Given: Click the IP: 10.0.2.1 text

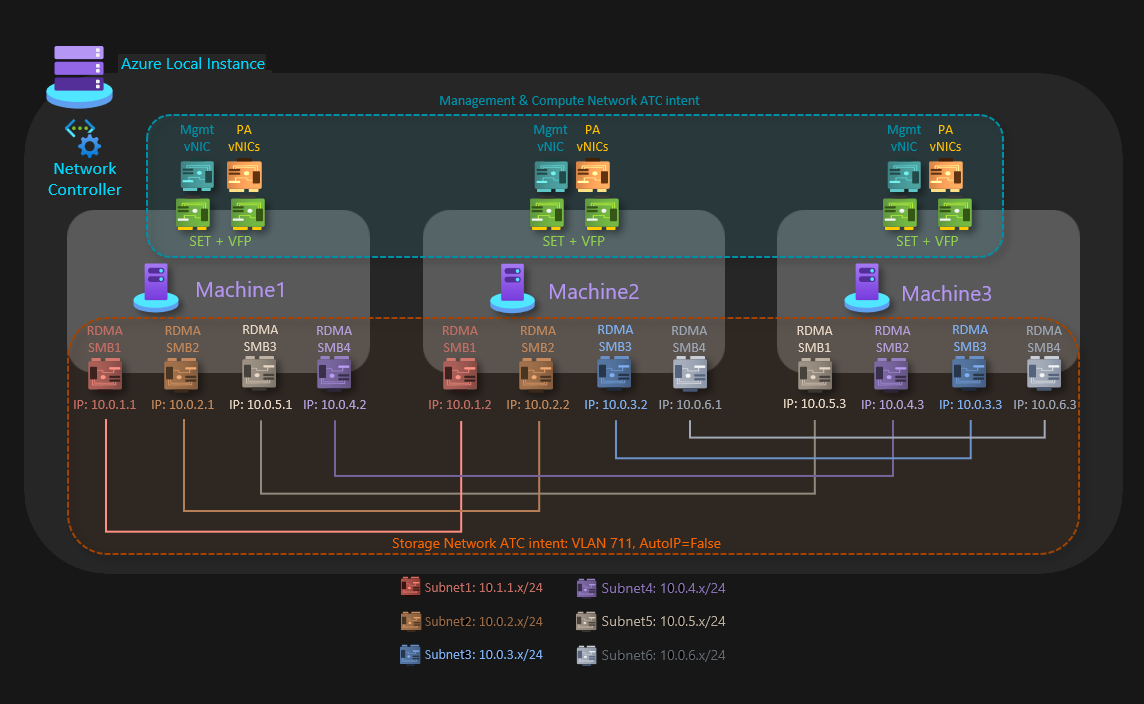Looking at the screenshot, I should pyautogui.click(x=182, y=404).
